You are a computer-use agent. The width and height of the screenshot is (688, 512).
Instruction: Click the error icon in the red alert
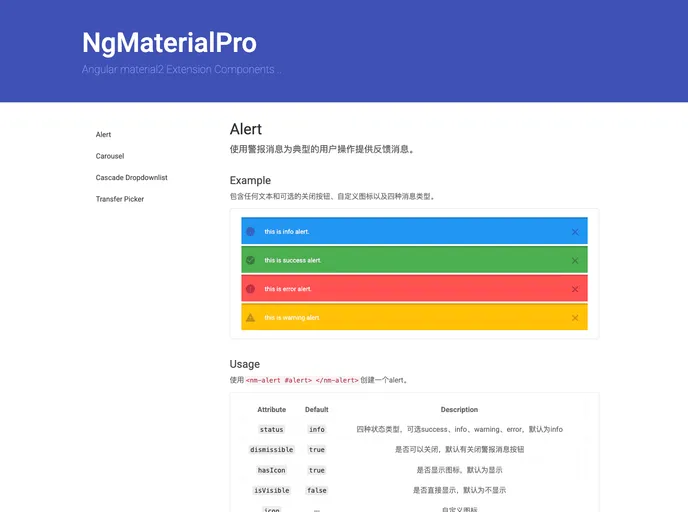coord(251,289)
